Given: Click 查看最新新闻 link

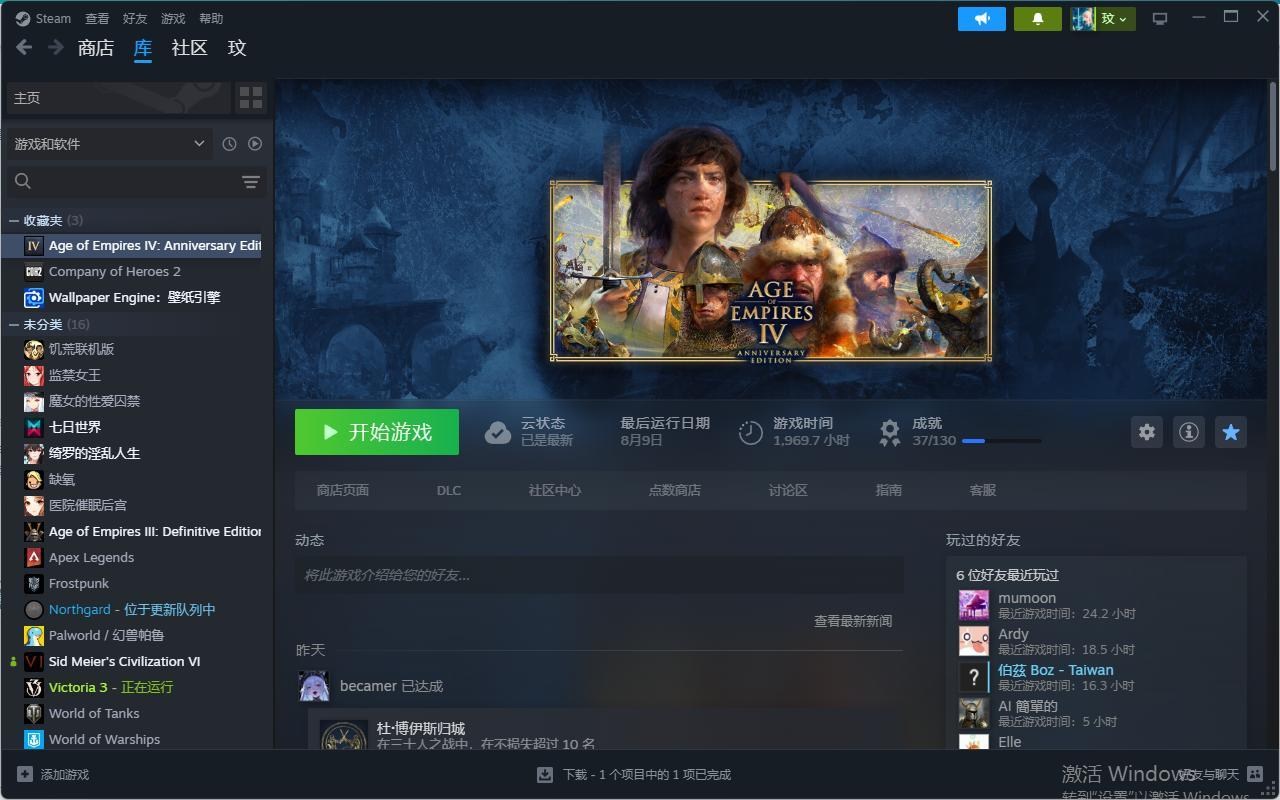Looking at the screenshot, I should pyautogui.click(x=853, y=621).
